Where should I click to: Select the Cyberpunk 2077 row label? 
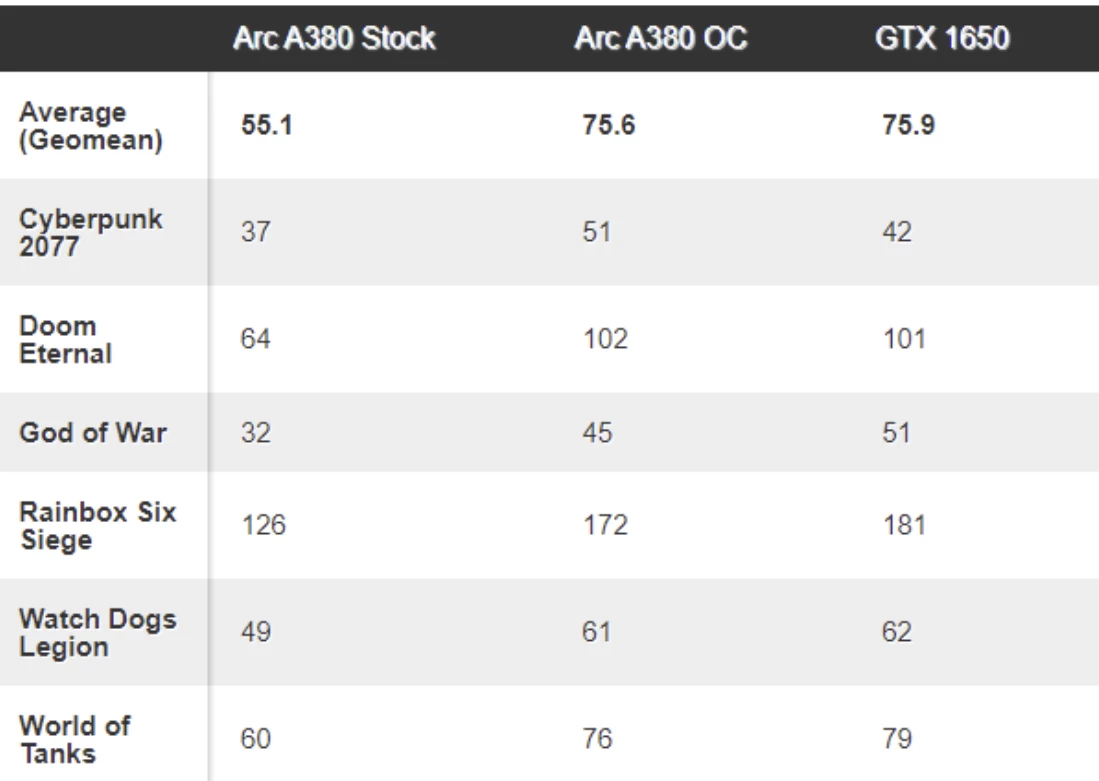pyautogui.click(x=90, y=232)
